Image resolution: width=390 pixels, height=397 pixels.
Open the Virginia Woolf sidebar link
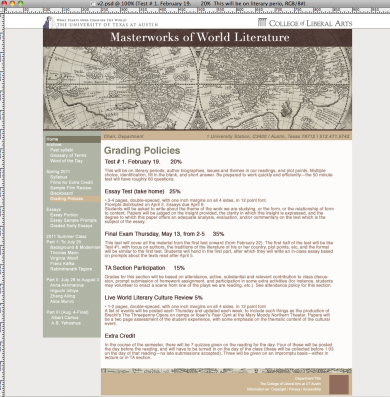click(x=64, y=258)
